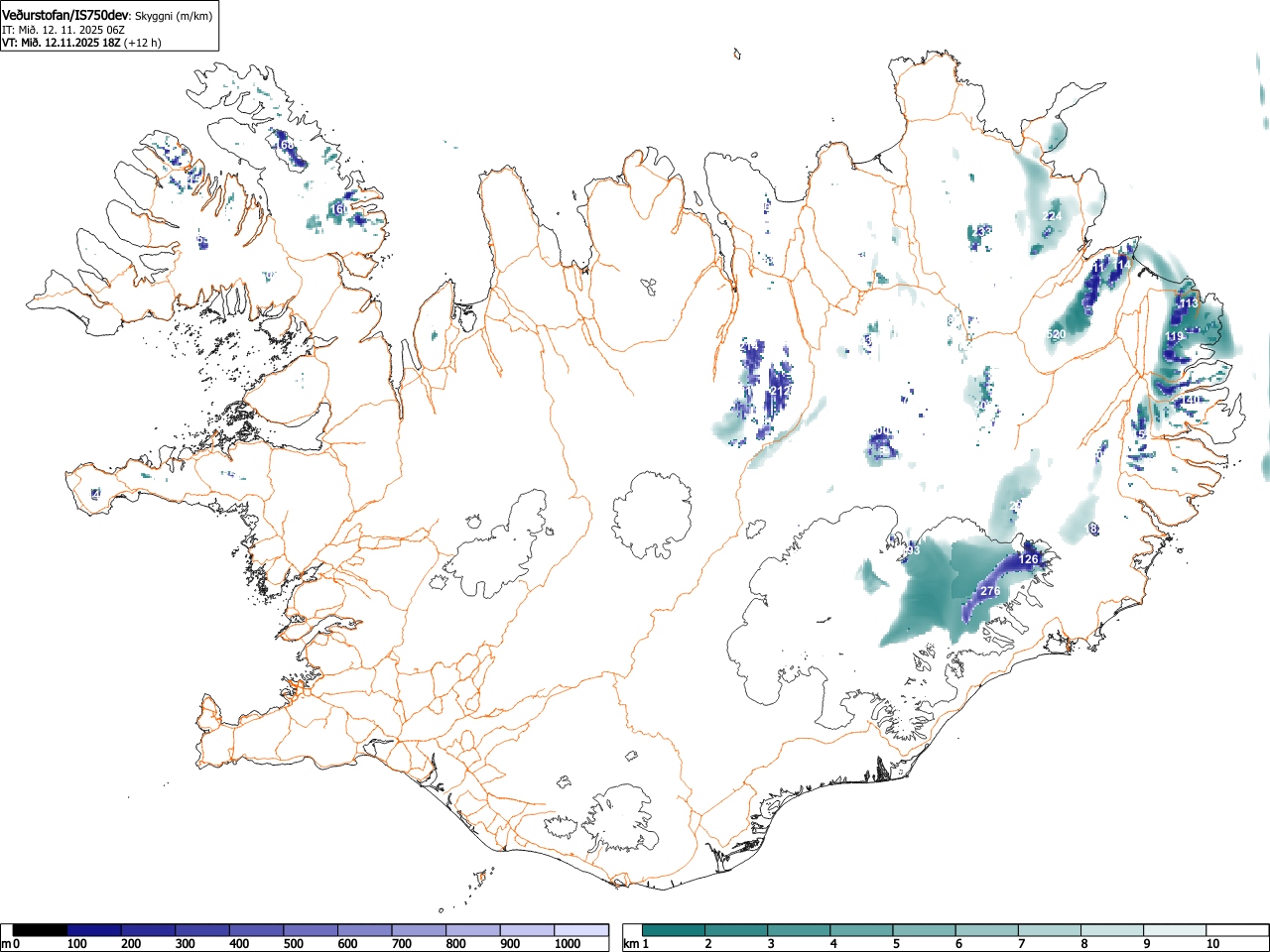Click the '119' value label in the Eastfjords
The height and width of the screenshot is (952, 1270).
coord(1174,337)
